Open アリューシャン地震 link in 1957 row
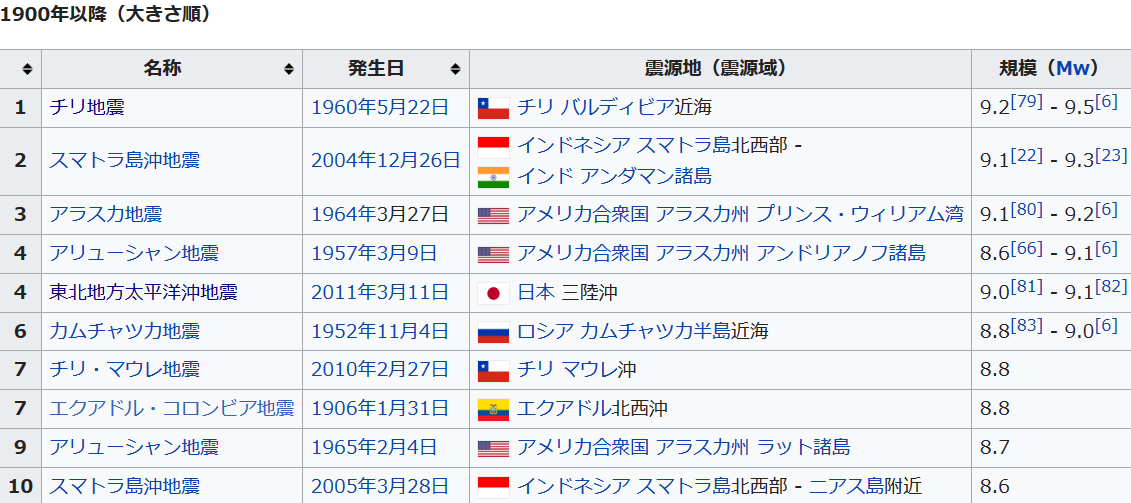1131x503 pixels. point(133,254)
